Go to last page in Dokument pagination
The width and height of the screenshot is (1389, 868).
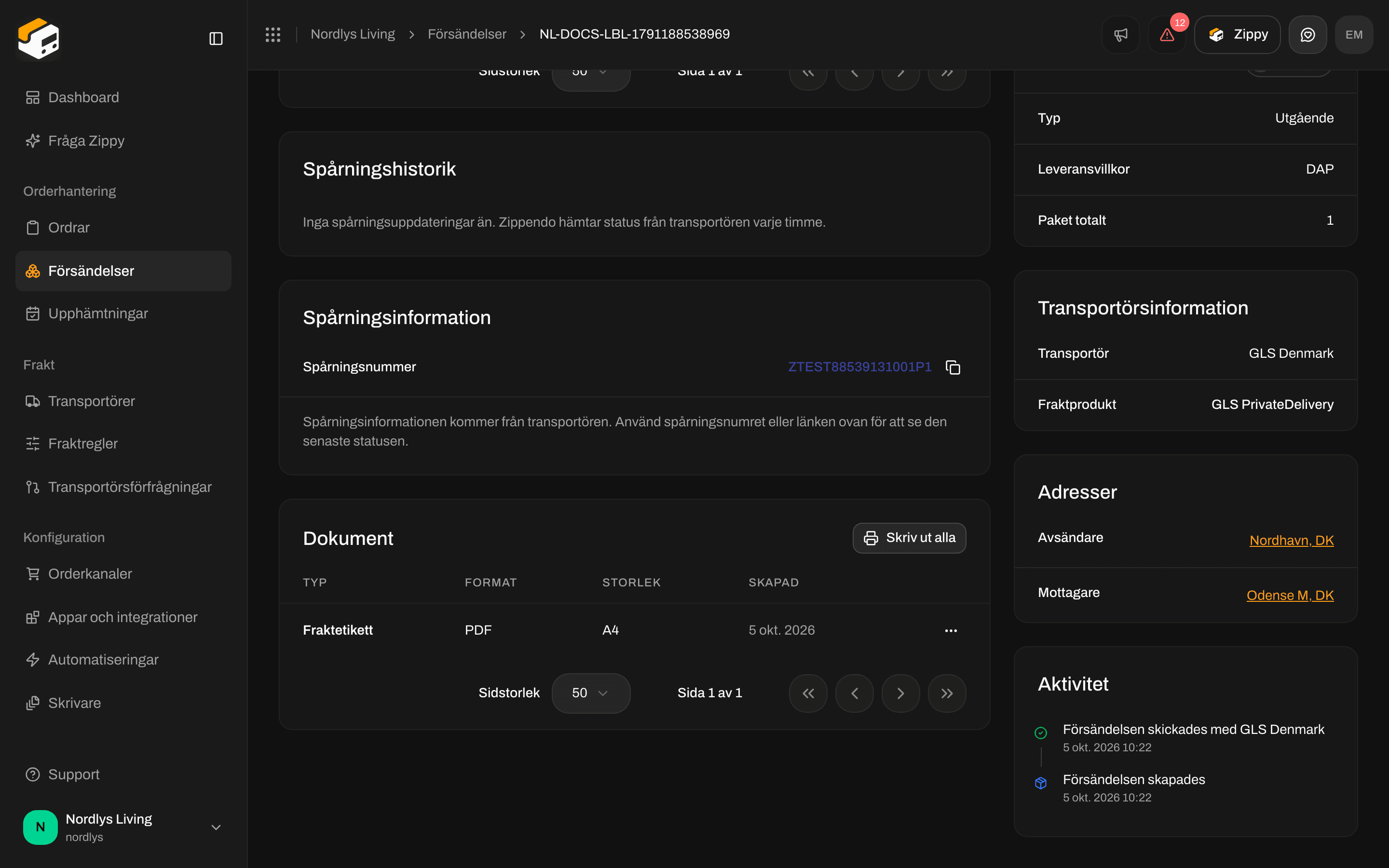click(x=947, y=693)
